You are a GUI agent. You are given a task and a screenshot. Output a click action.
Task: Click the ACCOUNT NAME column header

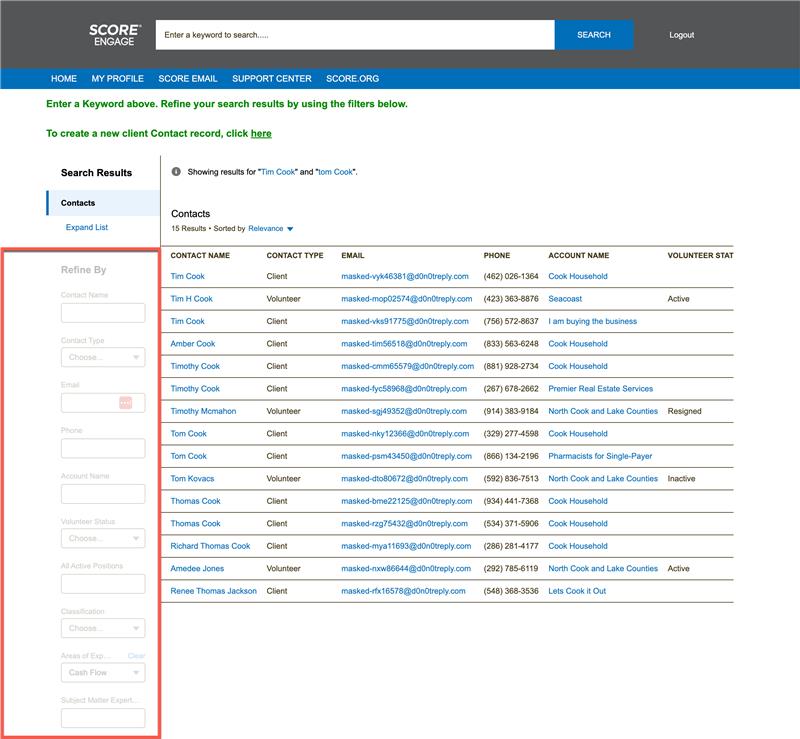[579, 255]
